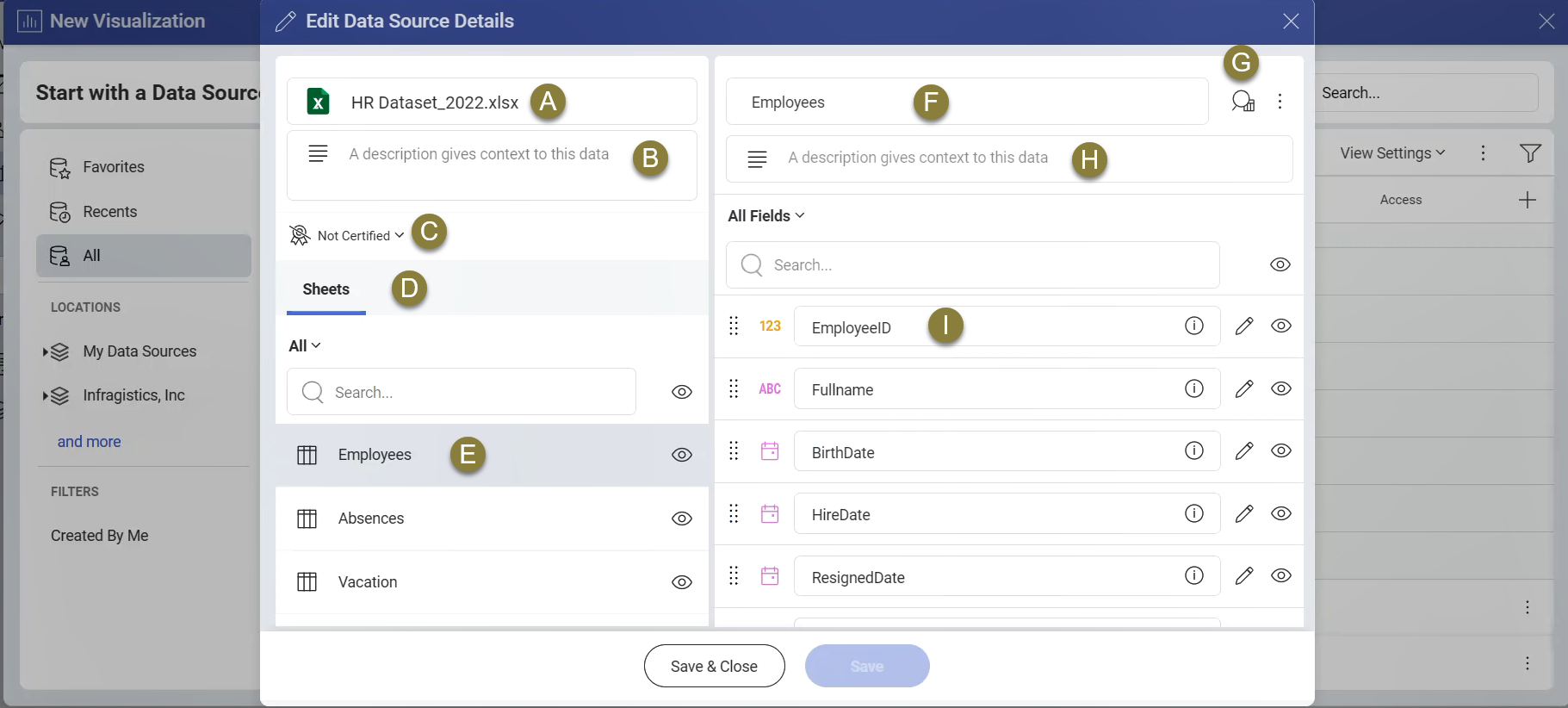Show info for the EmployeeID field

[1194, 326]
